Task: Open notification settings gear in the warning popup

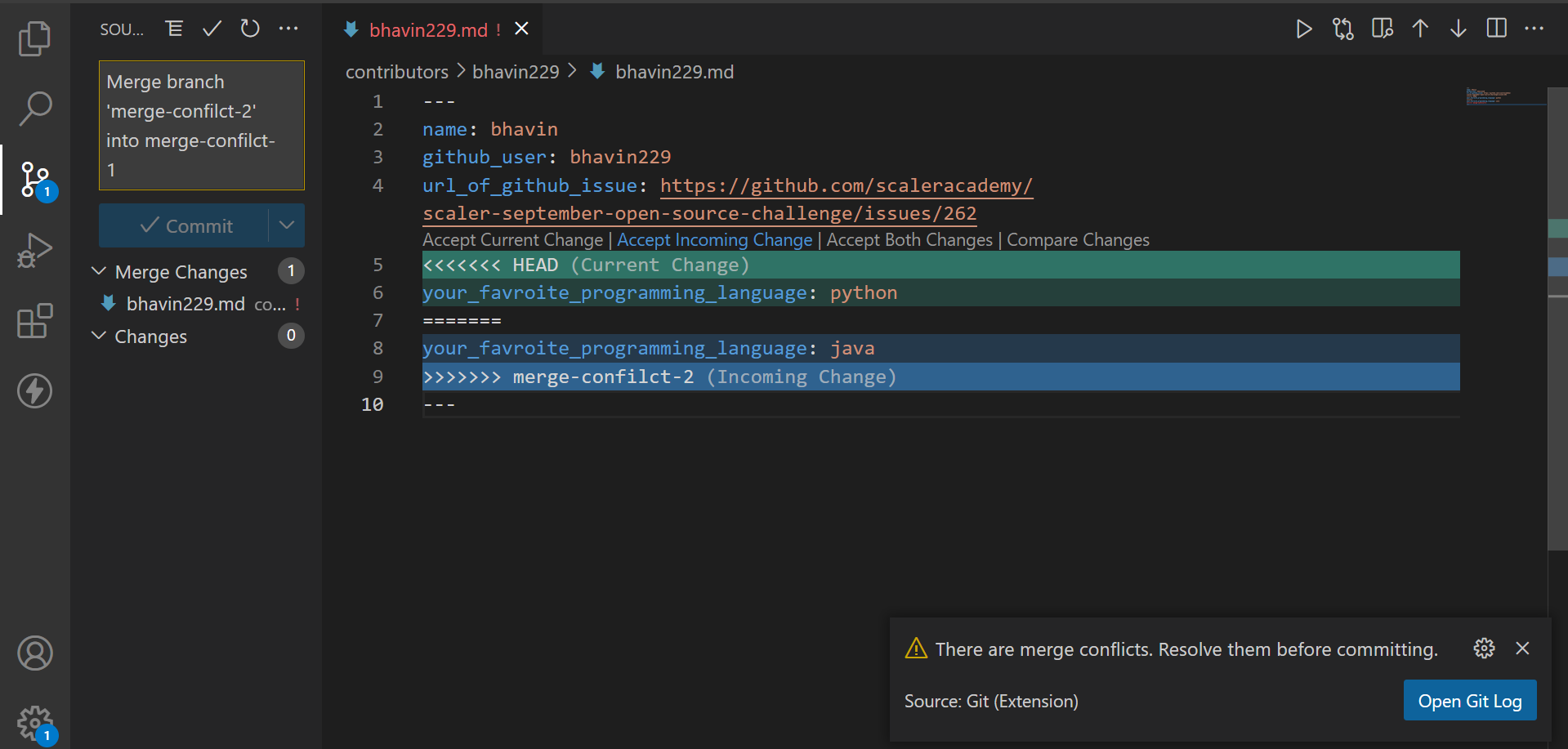Action: point(1485,649)
